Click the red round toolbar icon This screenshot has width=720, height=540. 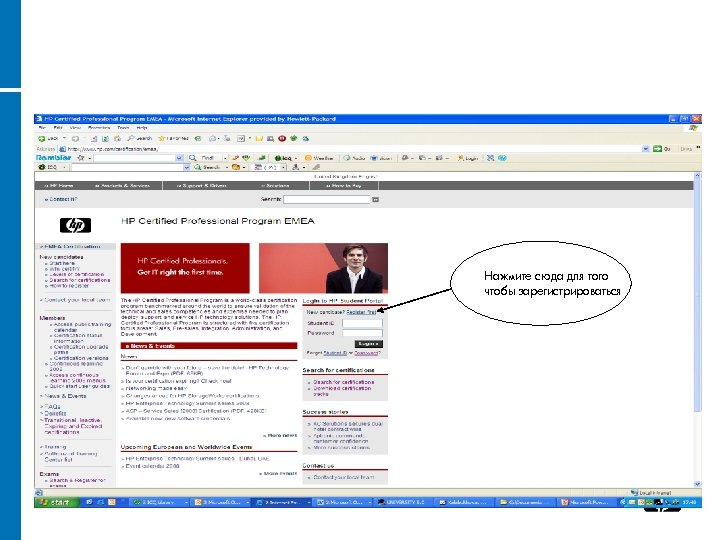pos(282,138)
